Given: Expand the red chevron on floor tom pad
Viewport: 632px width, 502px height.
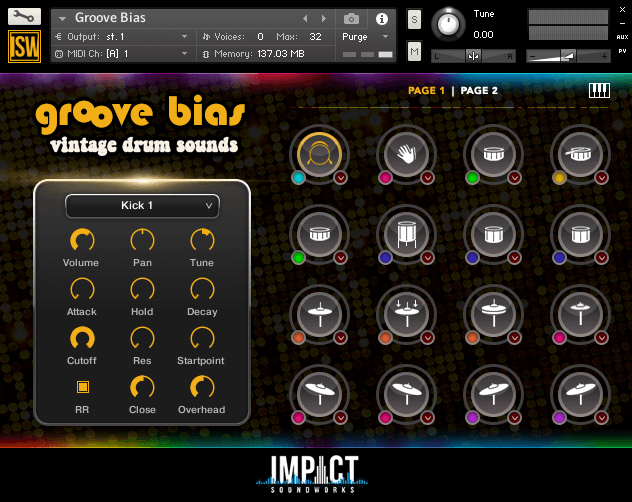Looking at the screenshot, I should pos(428,258).
